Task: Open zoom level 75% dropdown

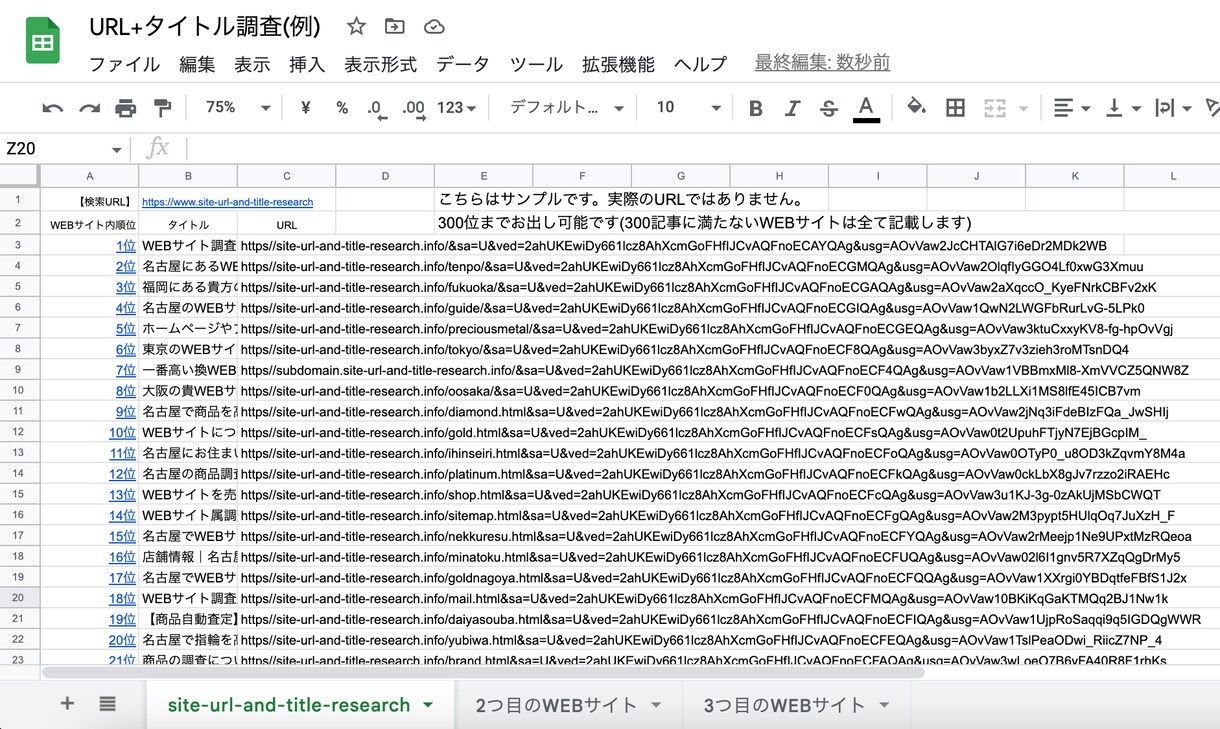Action: (238, 108)
